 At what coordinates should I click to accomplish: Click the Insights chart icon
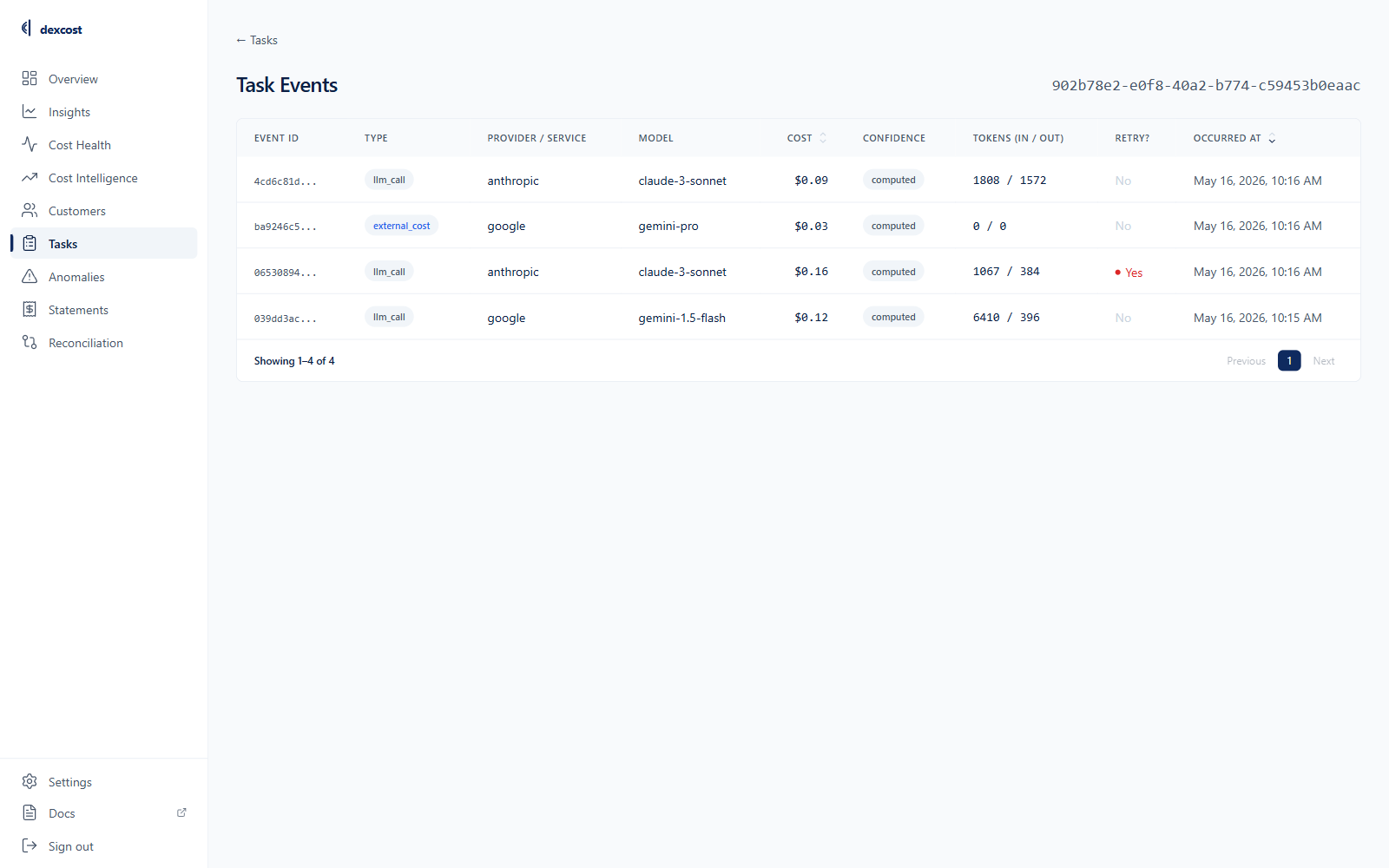30,112
